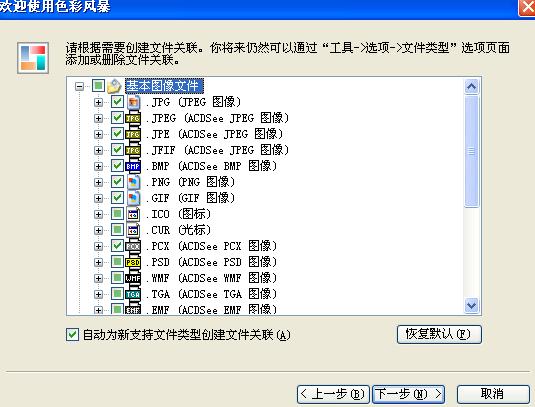535x407 pixels.
Task: Click the file list vertical scrollbar thumb
Action: (x=472, y=151)
